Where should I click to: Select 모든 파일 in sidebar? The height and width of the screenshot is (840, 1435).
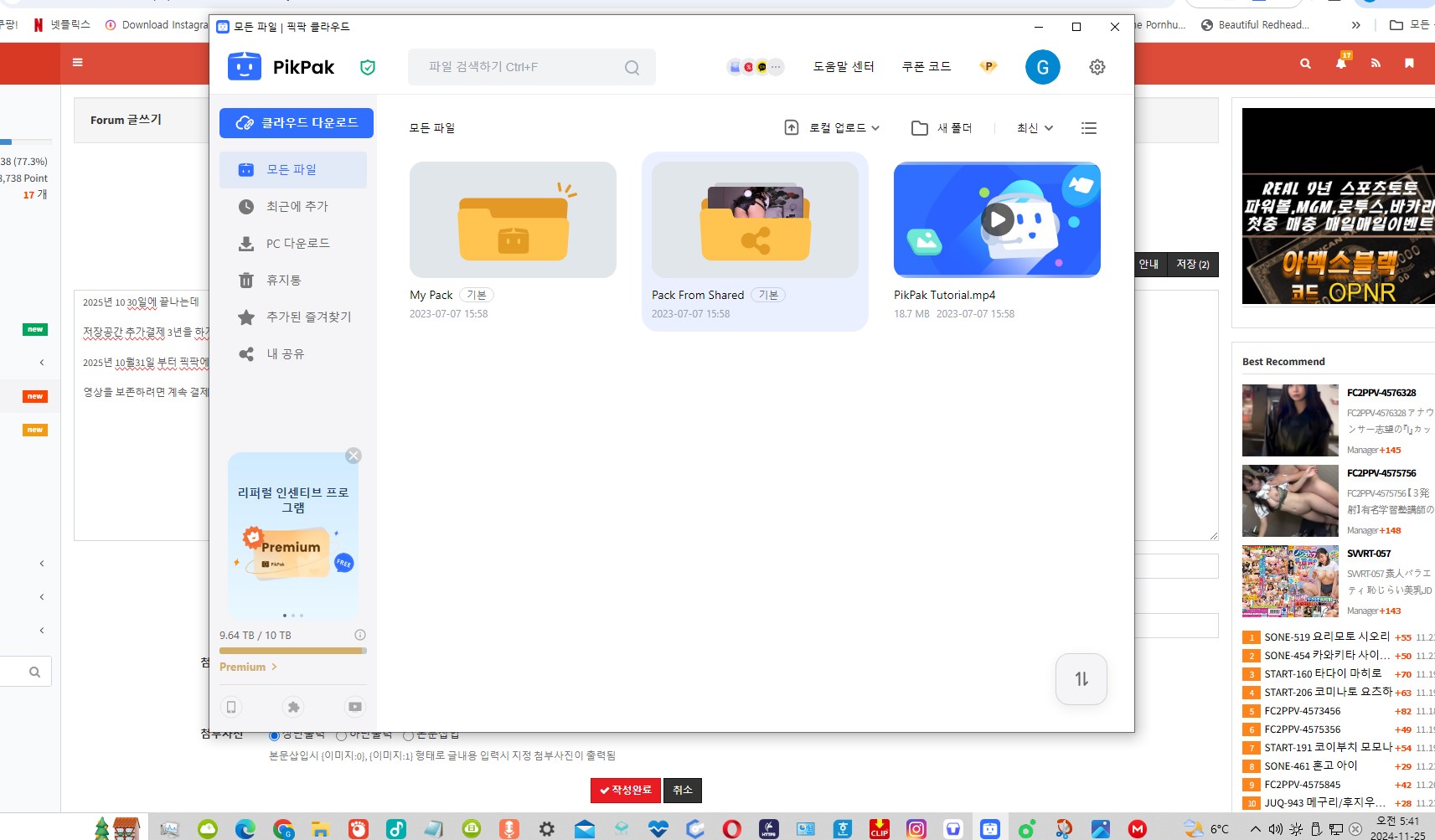293,170
